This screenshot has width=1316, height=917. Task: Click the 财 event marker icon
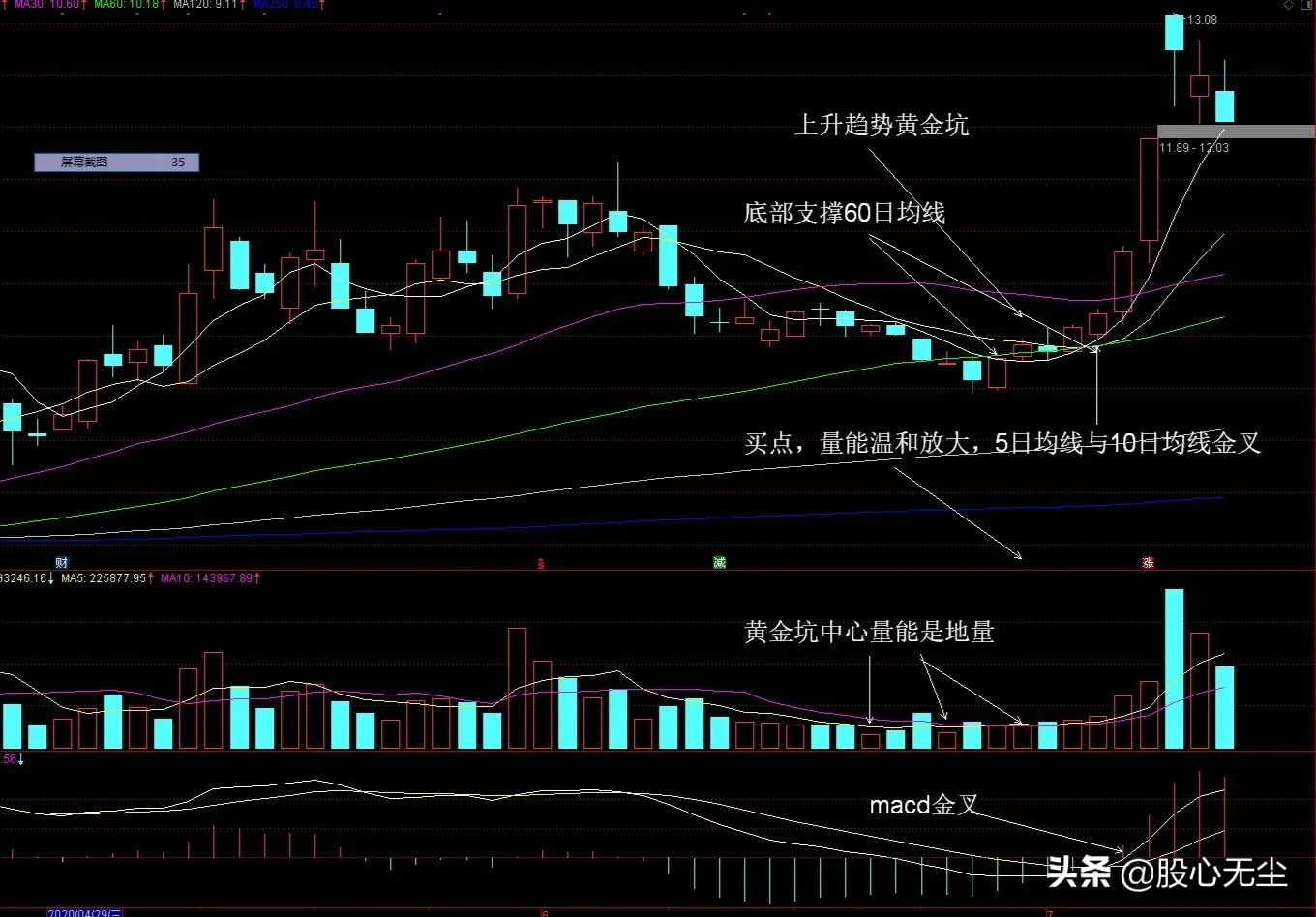pos(62,563)
